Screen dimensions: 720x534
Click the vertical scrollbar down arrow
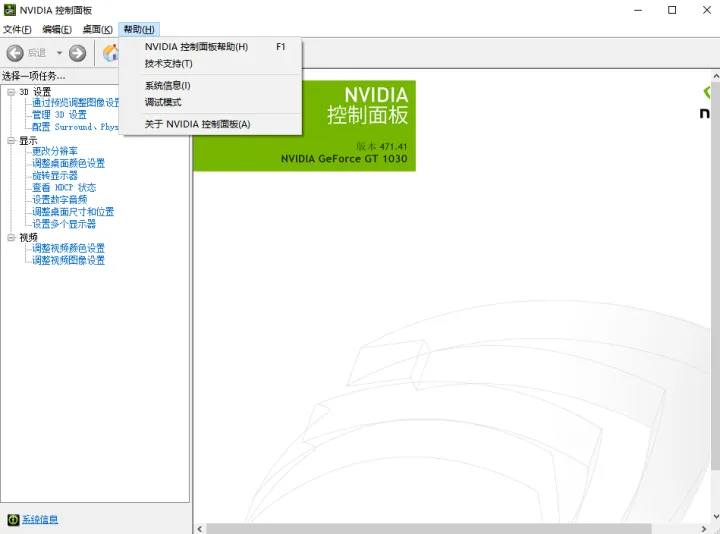point(715,517)
